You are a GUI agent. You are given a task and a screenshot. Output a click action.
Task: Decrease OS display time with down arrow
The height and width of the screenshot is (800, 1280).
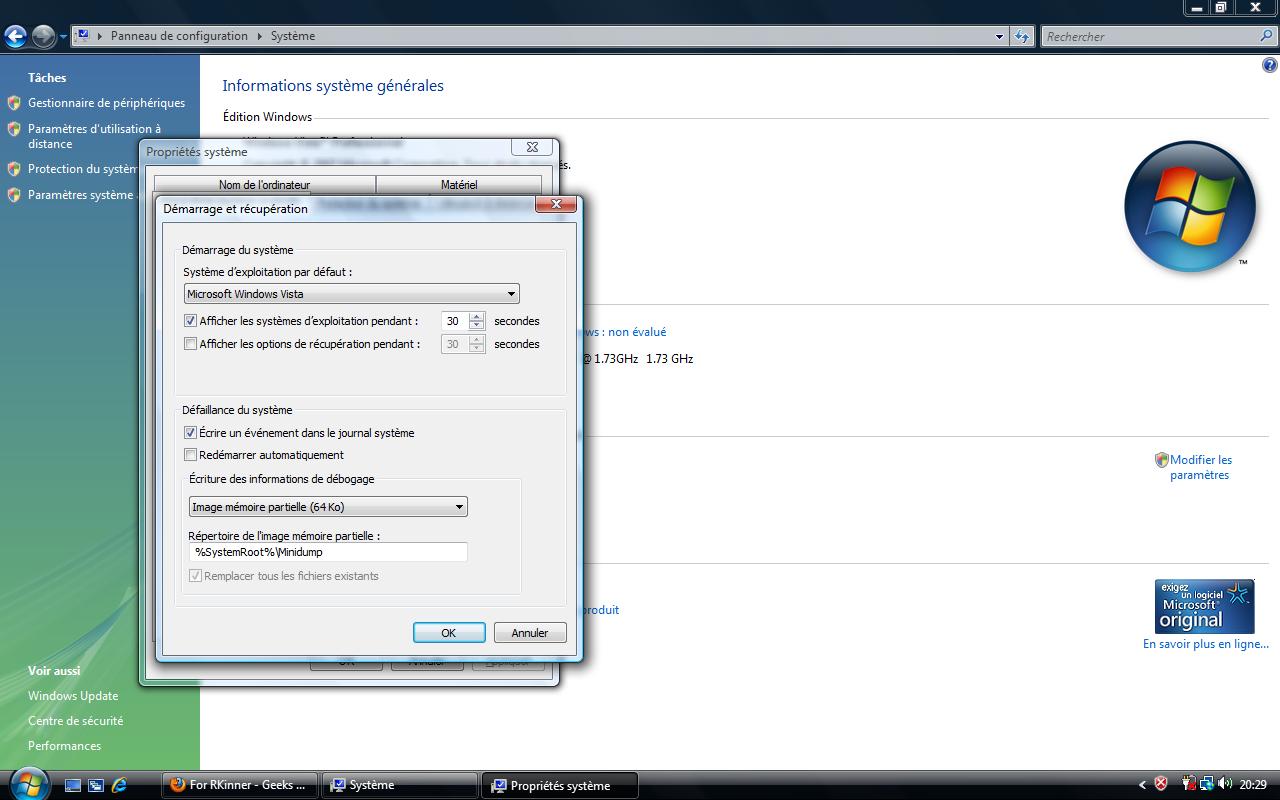click(x=477, y=327)
